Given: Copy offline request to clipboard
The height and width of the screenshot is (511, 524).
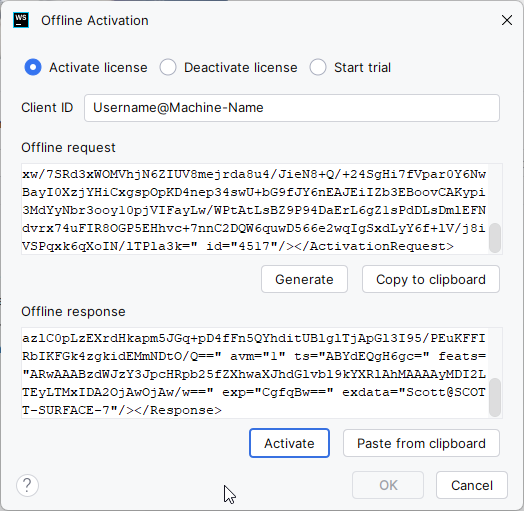Looking at the screenshot, I should (431, 279).
